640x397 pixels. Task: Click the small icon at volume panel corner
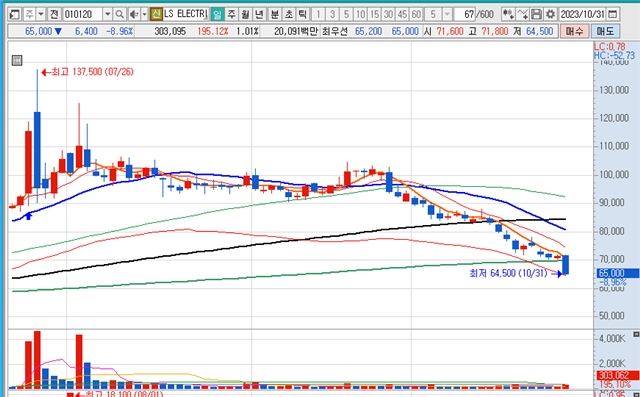click(x=636, y=334)
